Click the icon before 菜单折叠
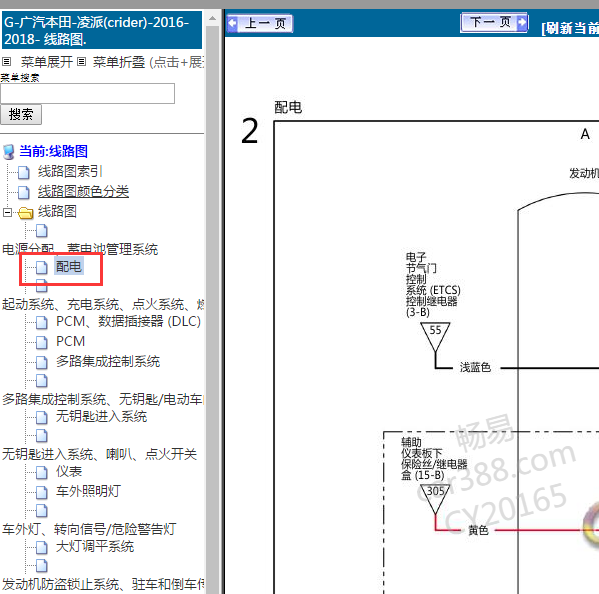Viewport: 599px width, 594px height. [81, 62]
